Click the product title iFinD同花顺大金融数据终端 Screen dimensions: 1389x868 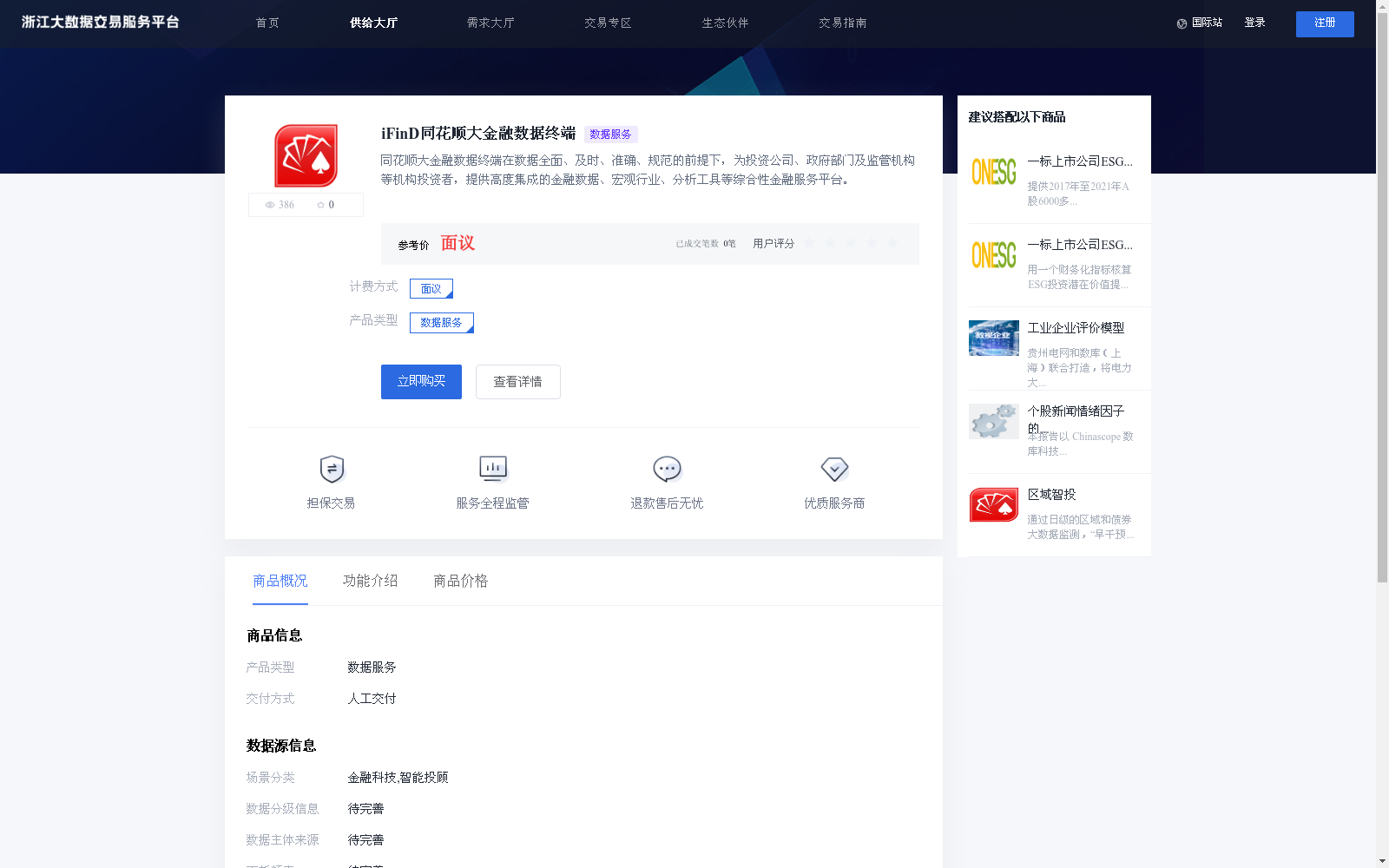(x=478, y=134)
